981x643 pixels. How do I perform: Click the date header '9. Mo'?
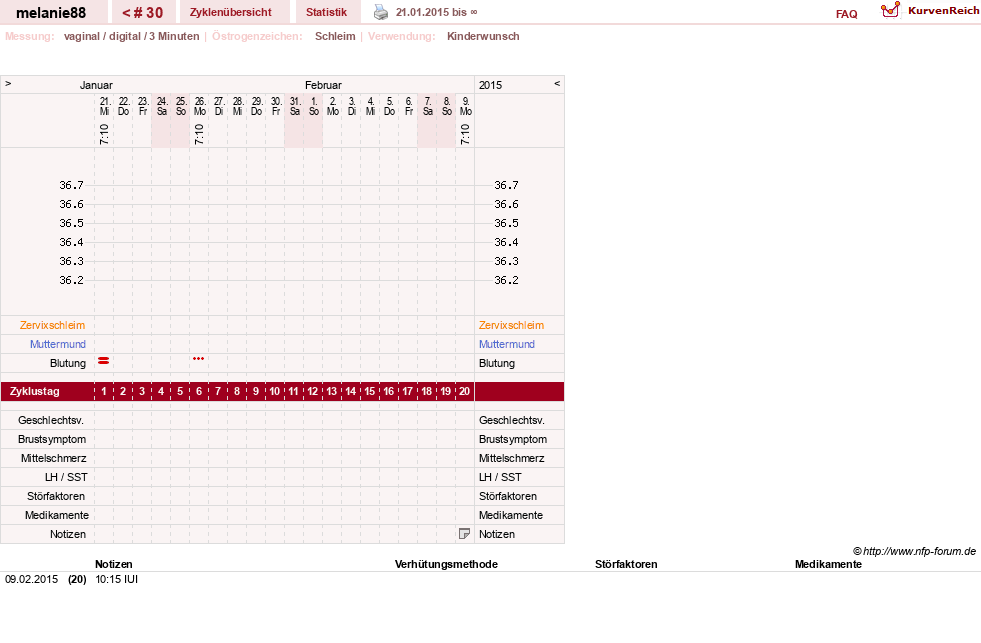click(x=465, y=106)
